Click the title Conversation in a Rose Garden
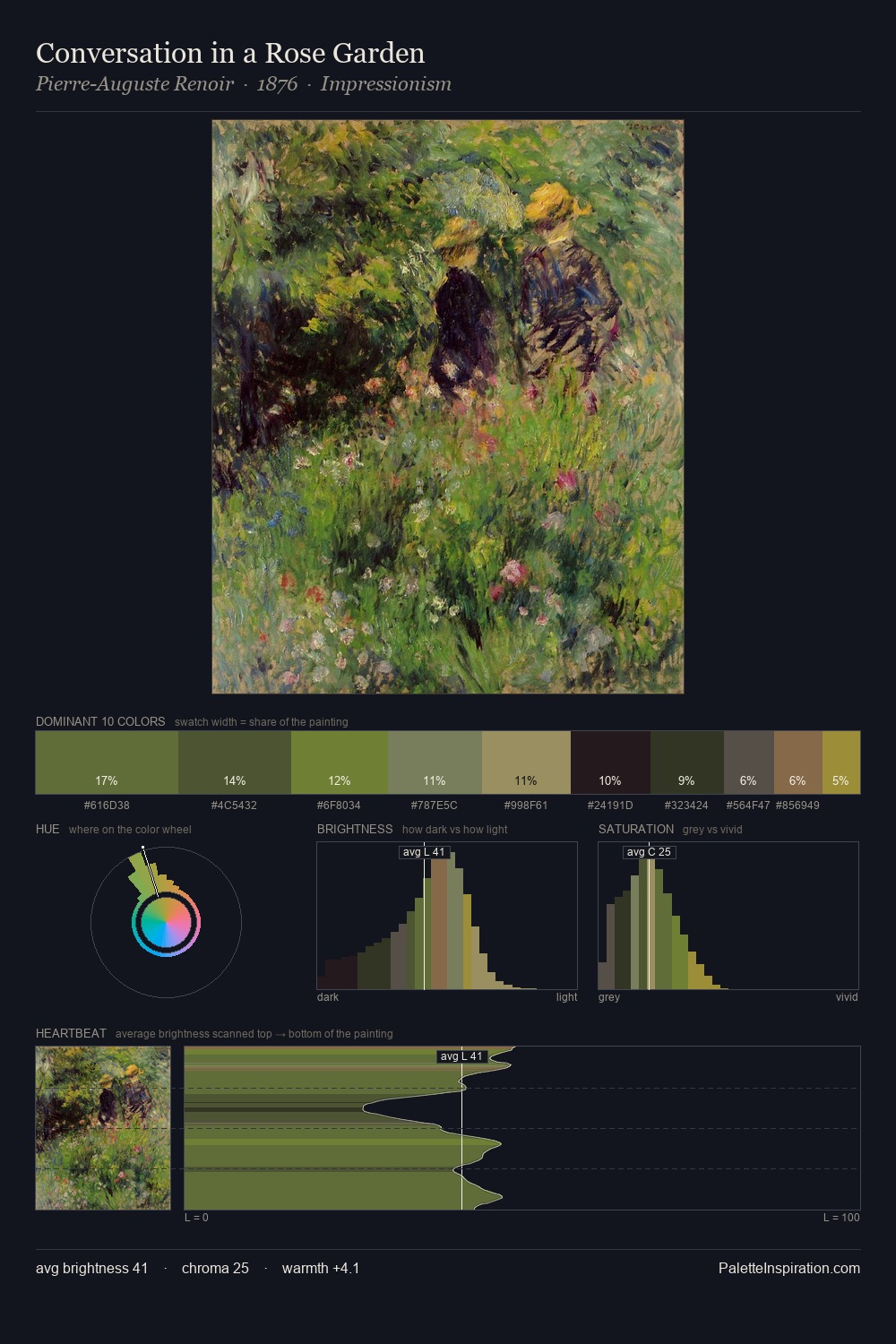 230,53
